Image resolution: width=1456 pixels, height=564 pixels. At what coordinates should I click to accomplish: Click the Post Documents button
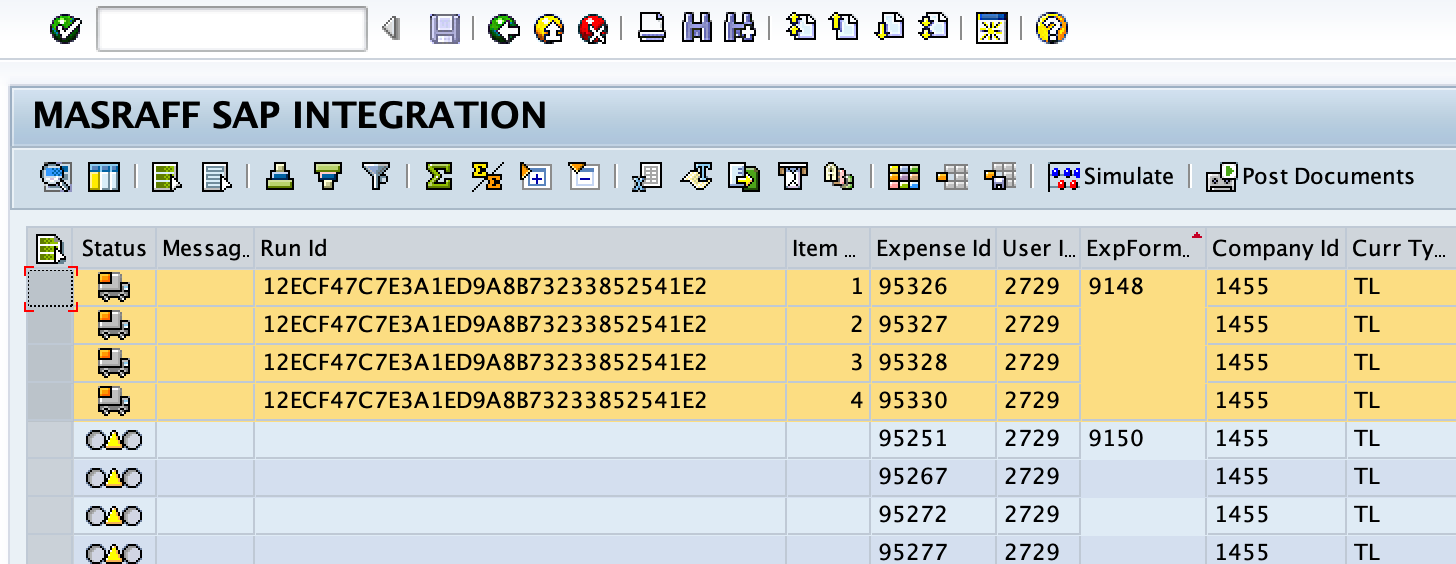click(1311, 177)
